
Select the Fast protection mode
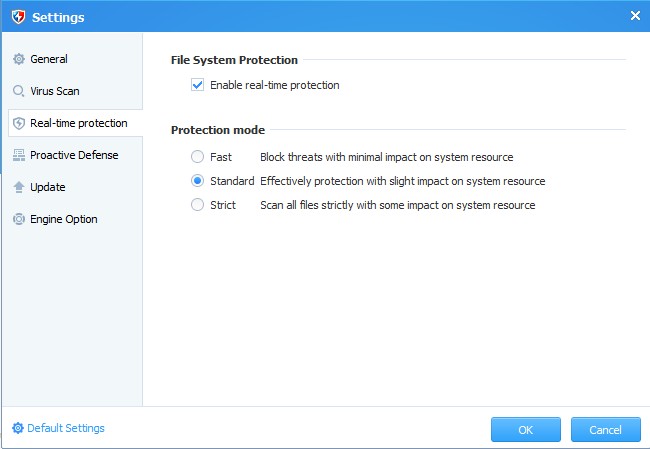[x=198, y=157]
